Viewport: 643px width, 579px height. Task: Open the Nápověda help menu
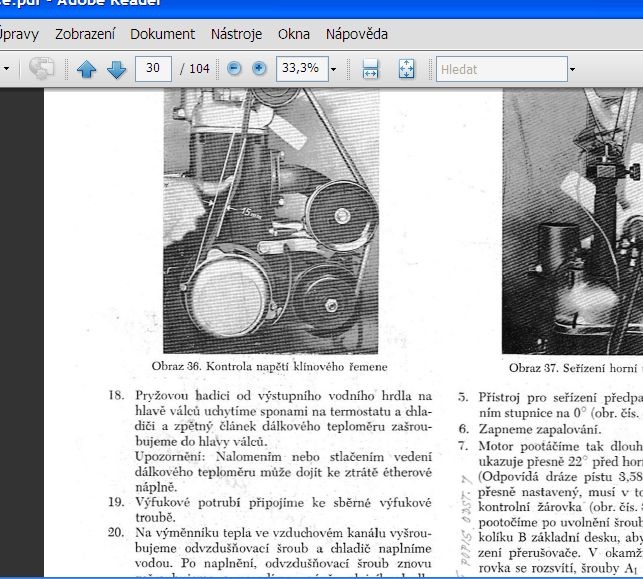[356, 34]
